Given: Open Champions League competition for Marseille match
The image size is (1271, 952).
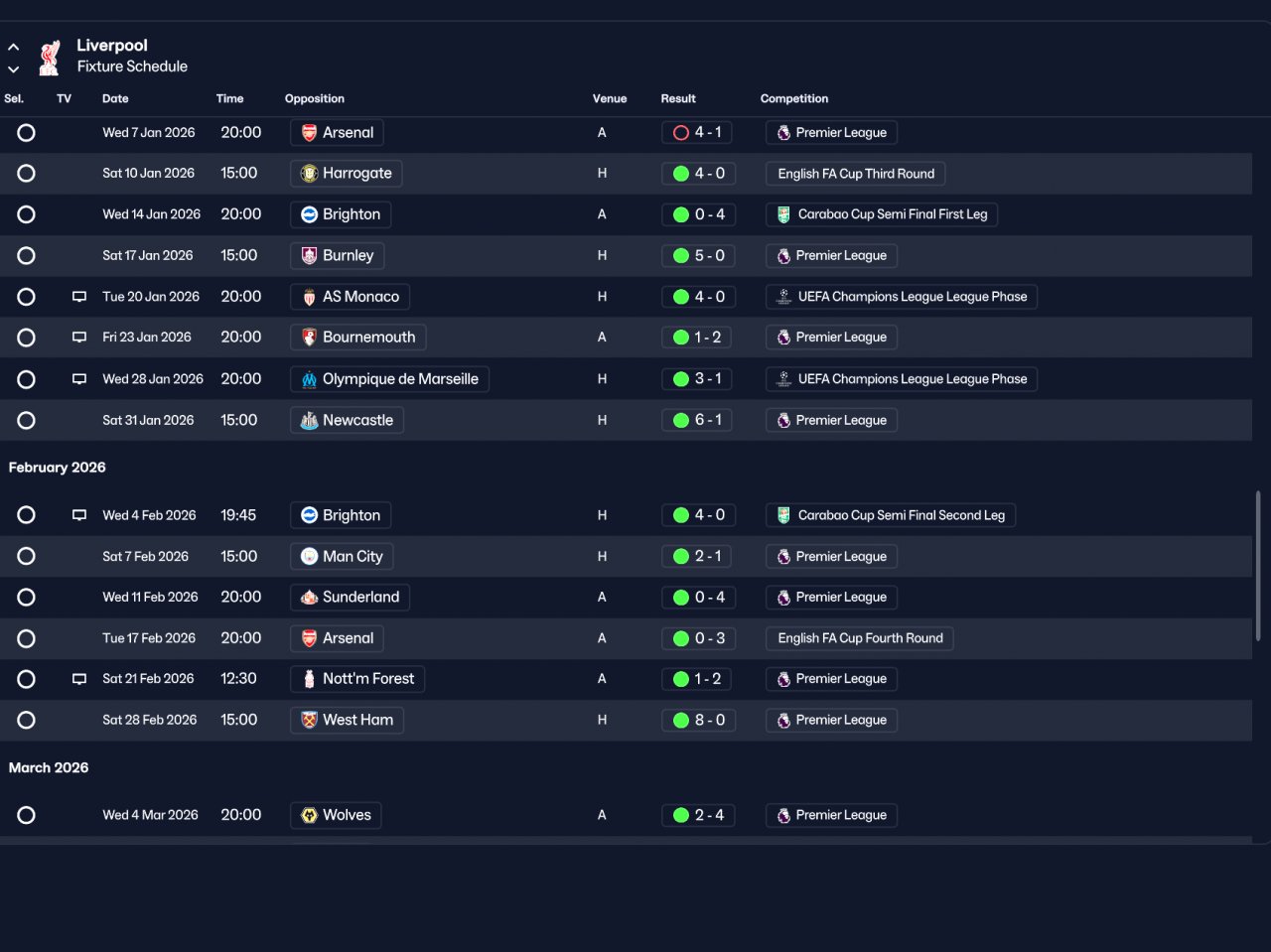Looking at the screenshot, I should click(902, 379).
